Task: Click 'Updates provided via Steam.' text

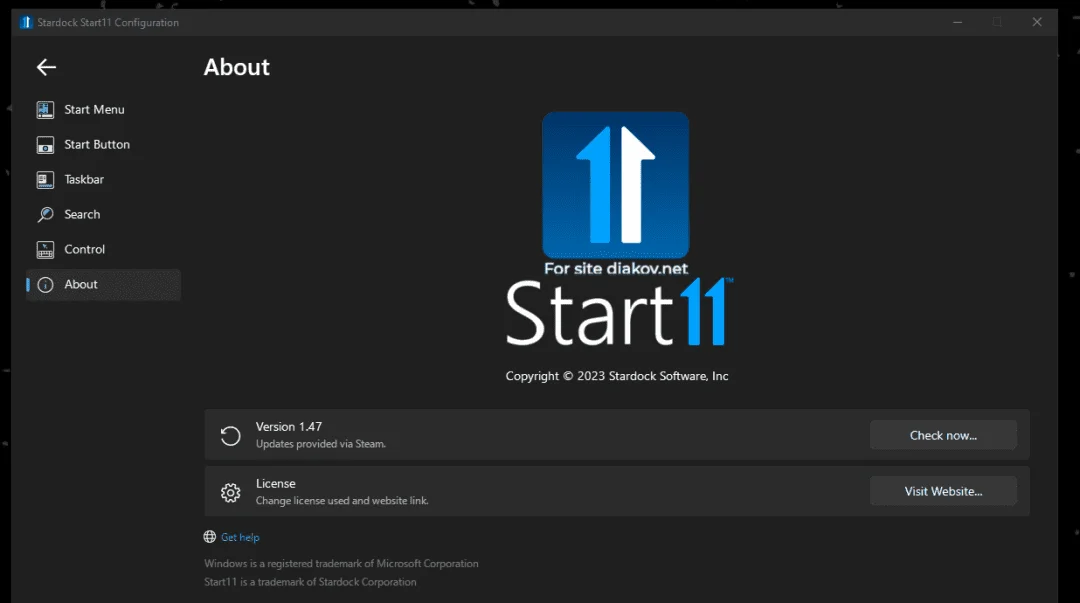Action: (x=321, y=444)
